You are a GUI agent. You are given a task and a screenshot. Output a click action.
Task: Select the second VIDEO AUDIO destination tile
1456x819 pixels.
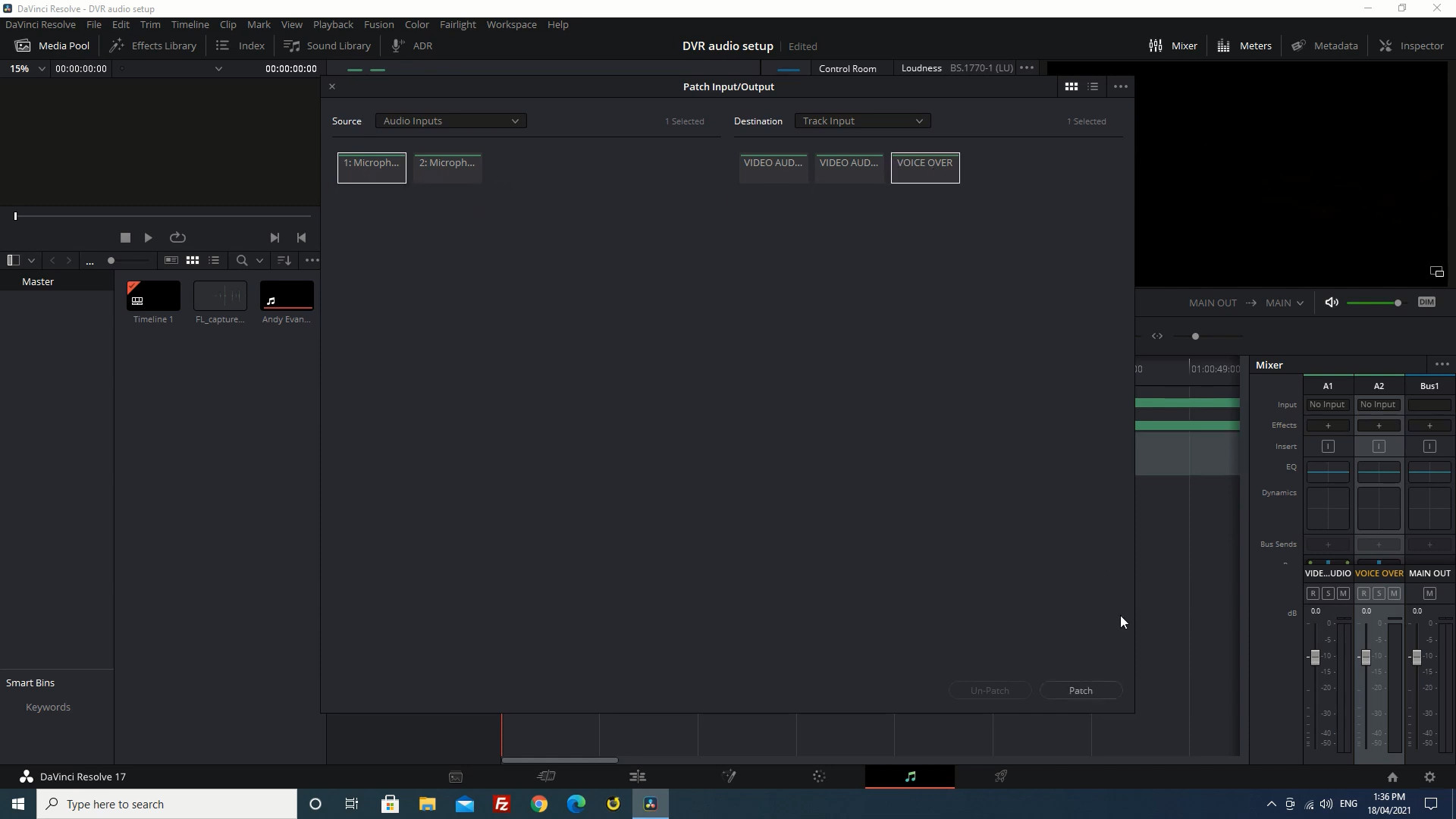[x=849, y=168]
